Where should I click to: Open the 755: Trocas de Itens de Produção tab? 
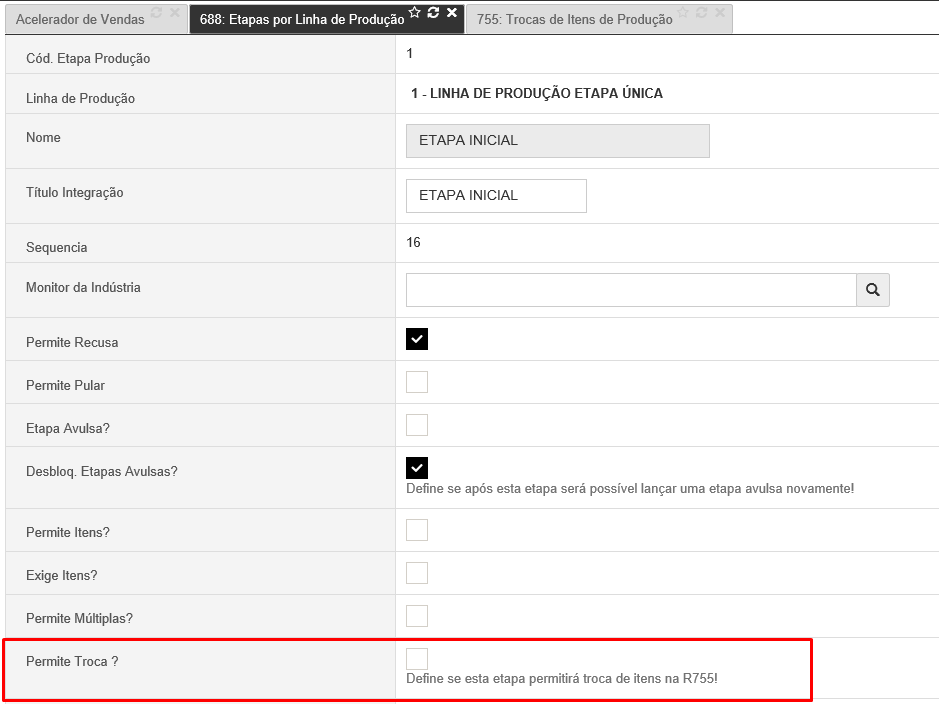574,20
